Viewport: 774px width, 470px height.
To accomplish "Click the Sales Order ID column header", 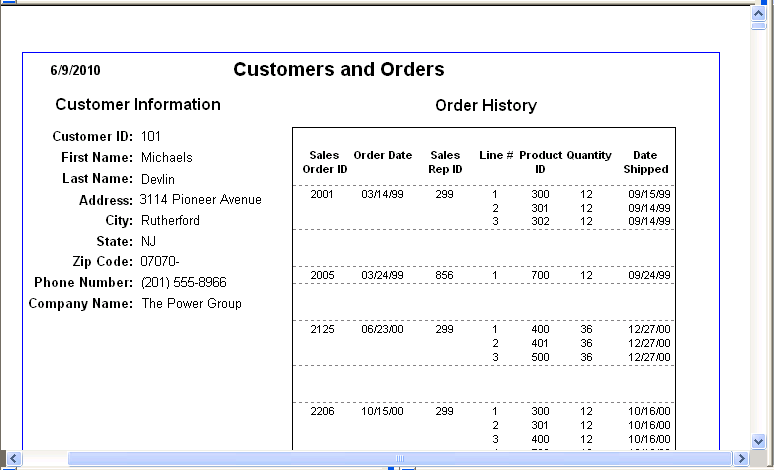I will (325, 162).
